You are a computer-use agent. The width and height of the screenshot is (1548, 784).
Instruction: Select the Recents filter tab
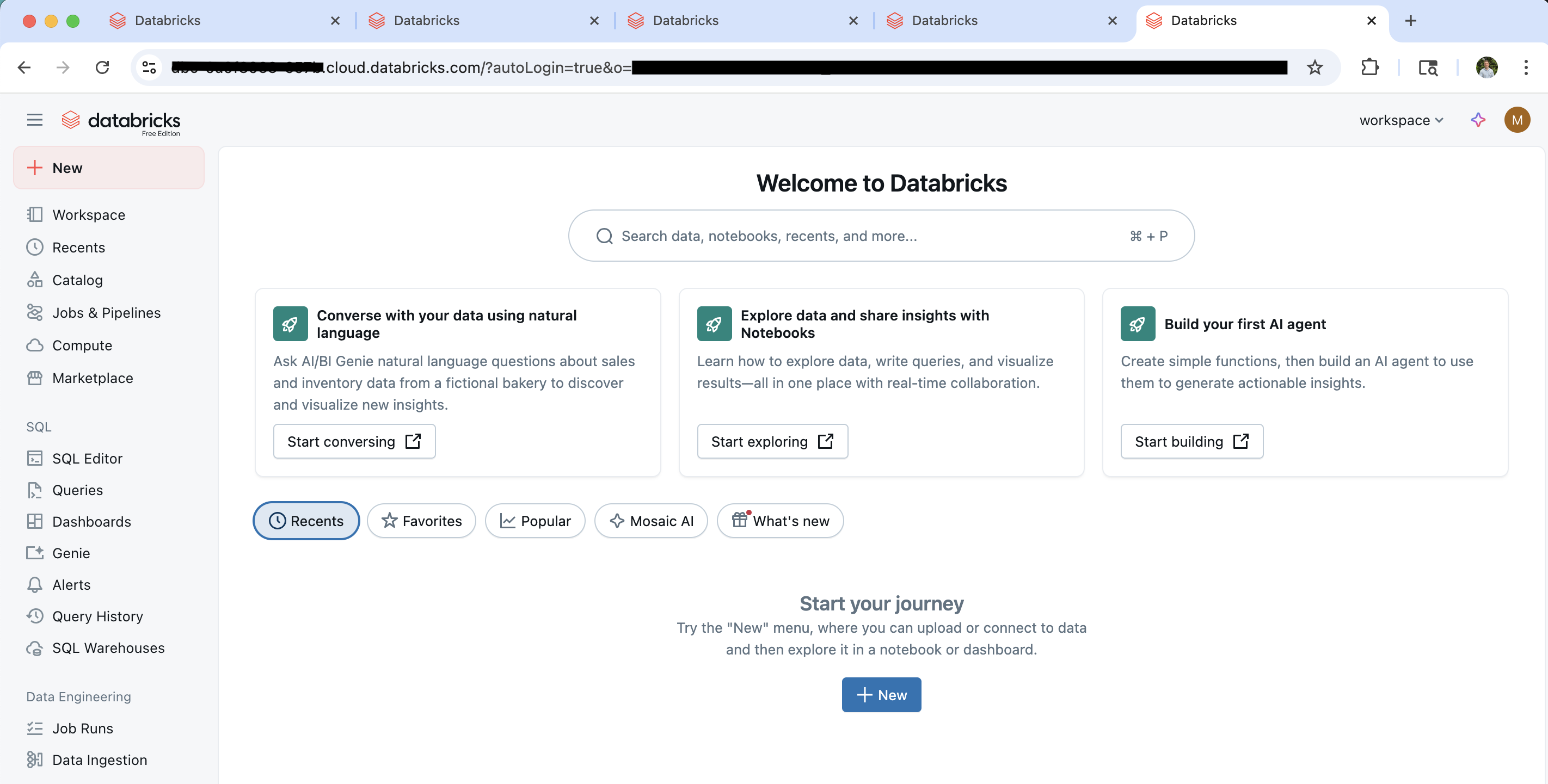coord(306,521)
